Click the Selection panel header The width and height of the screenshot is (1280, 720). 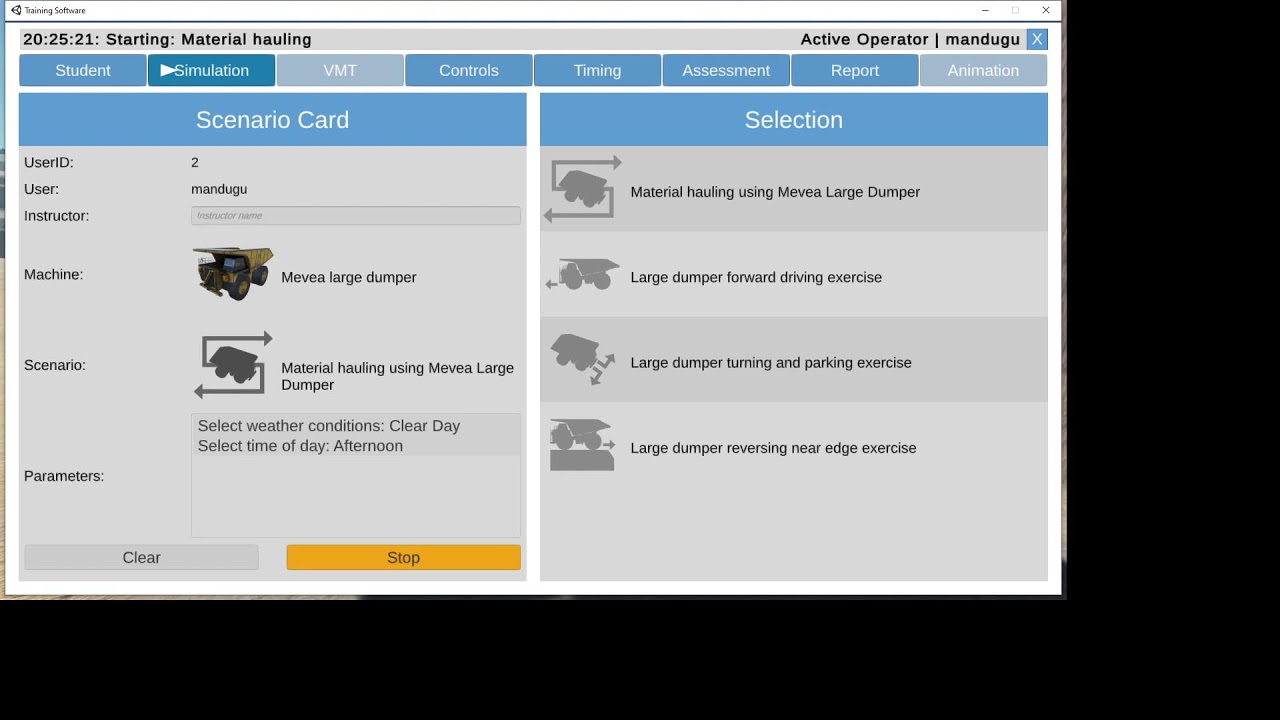[794, 120]
